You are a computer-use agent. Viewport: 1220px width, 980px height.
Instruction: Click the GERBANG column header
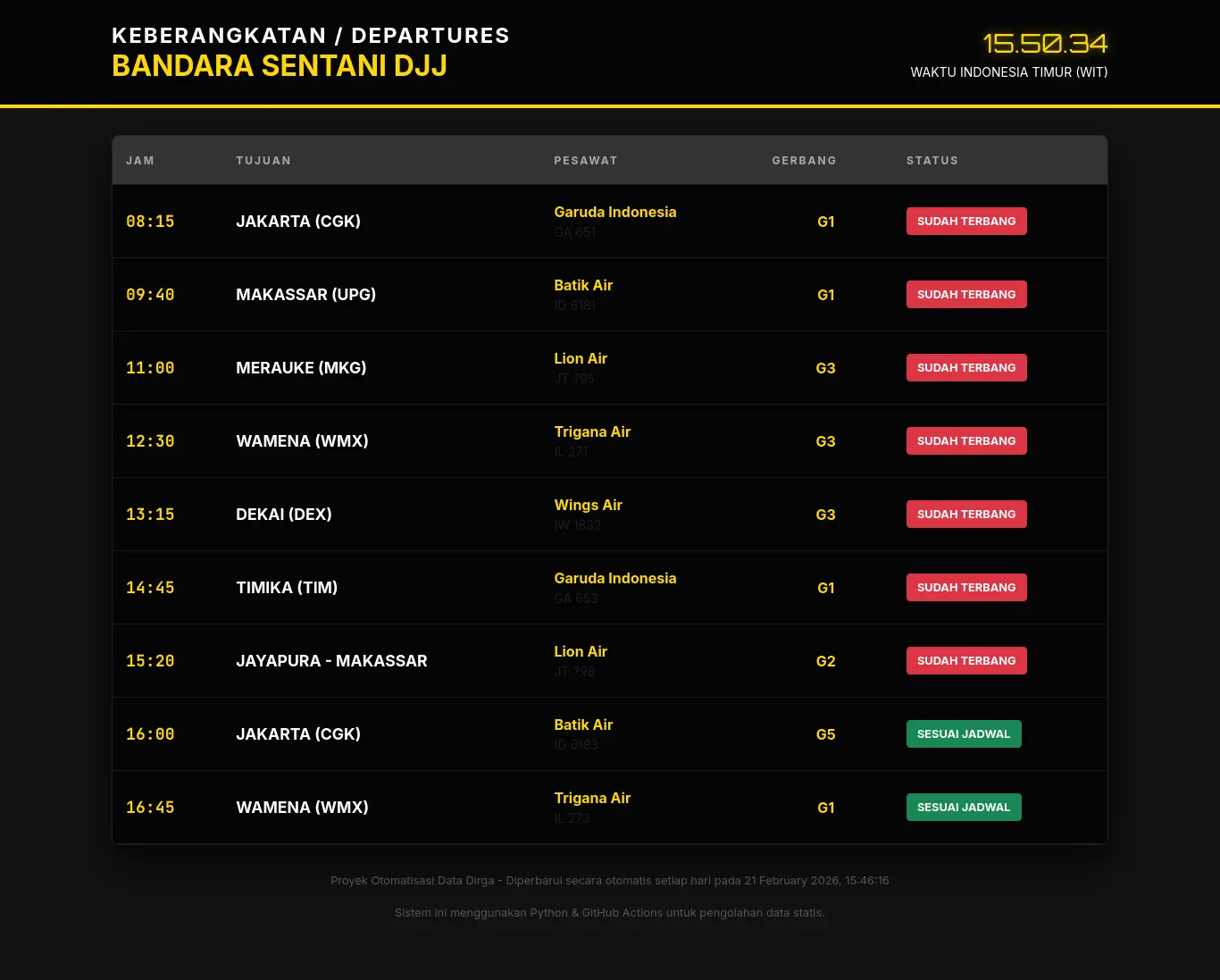tap(804, 161)
